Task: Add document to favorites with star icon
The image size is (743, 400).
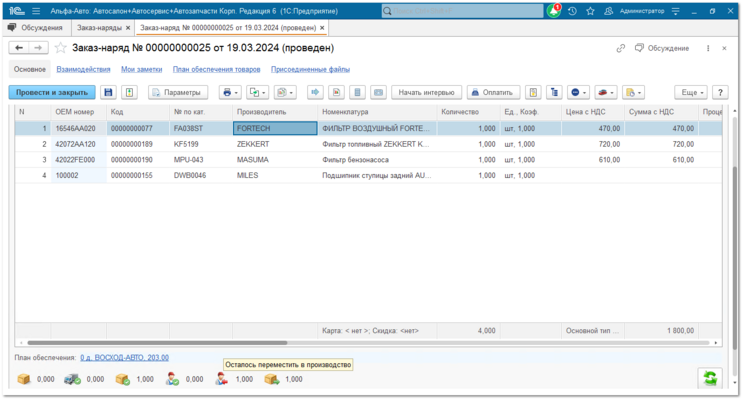Action: point(60,48)
